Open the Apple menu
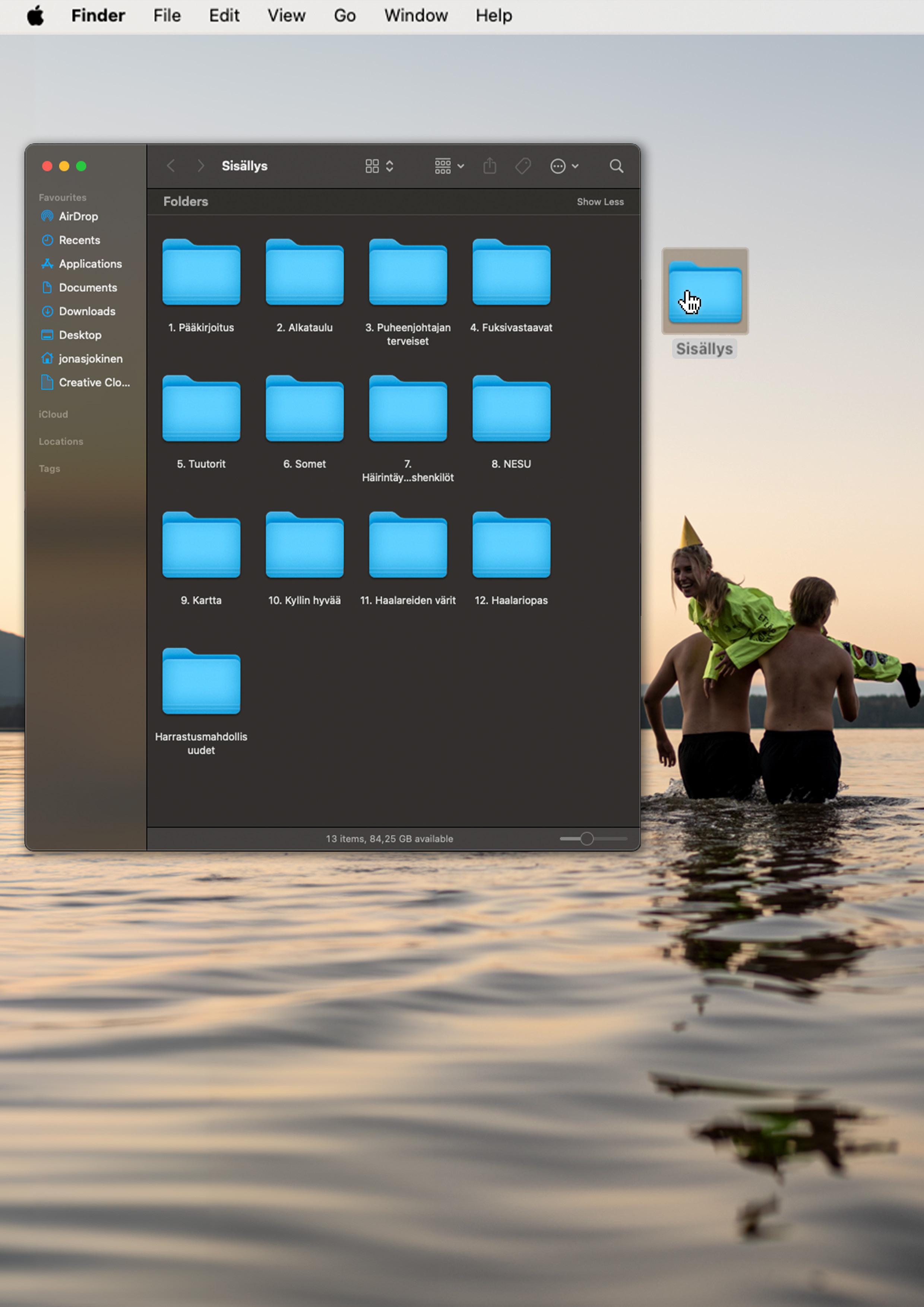 pos(35,16)
